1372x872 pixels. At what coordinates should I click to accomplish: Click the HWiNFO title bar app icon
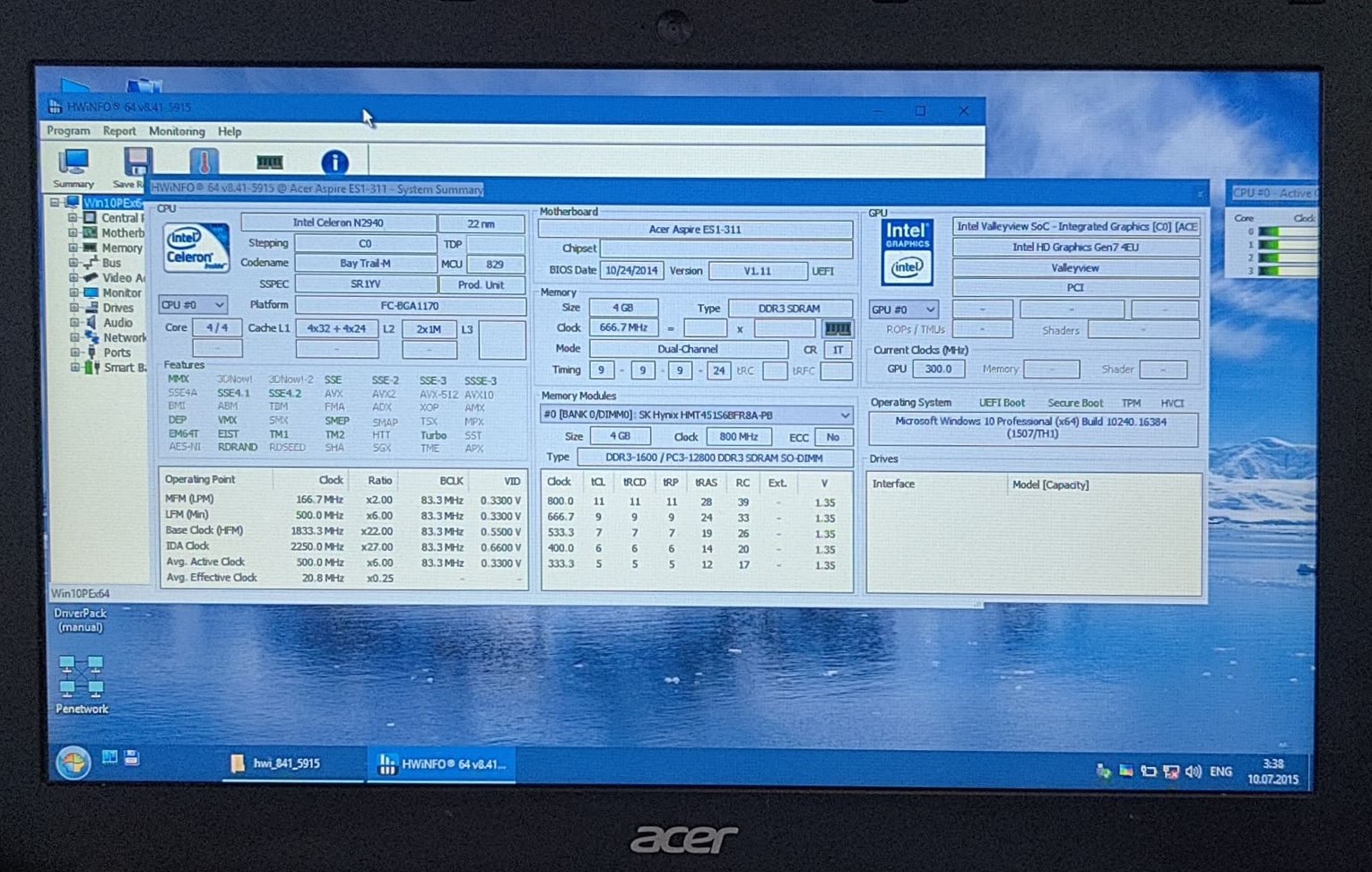[x=55, y=107]
